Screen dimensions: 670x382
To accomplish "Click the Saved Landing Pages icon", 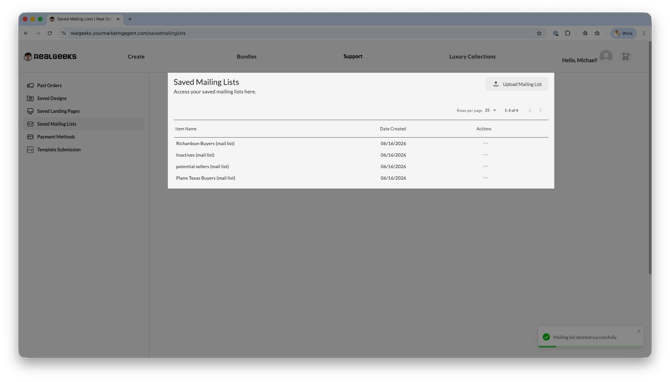I will point(30,111).
